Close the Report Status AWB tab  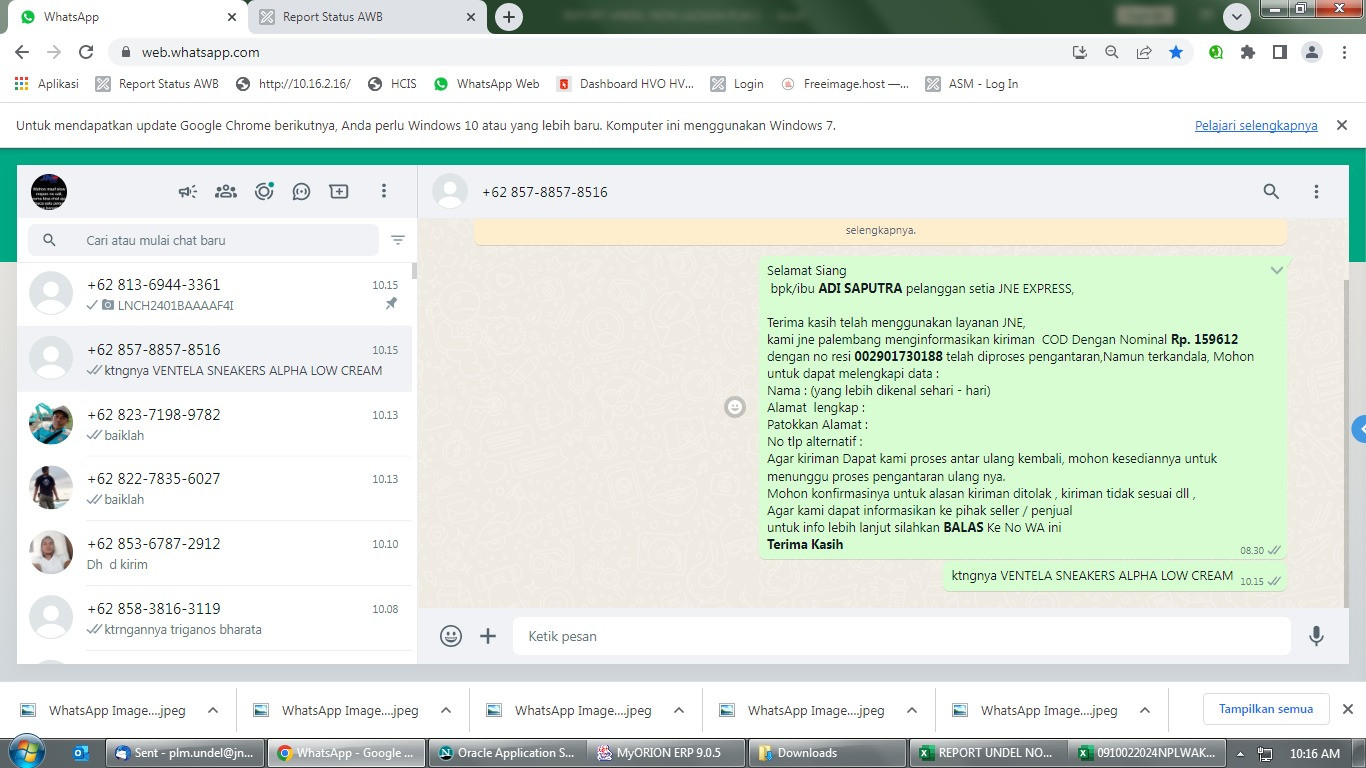[x=471, y=17]
